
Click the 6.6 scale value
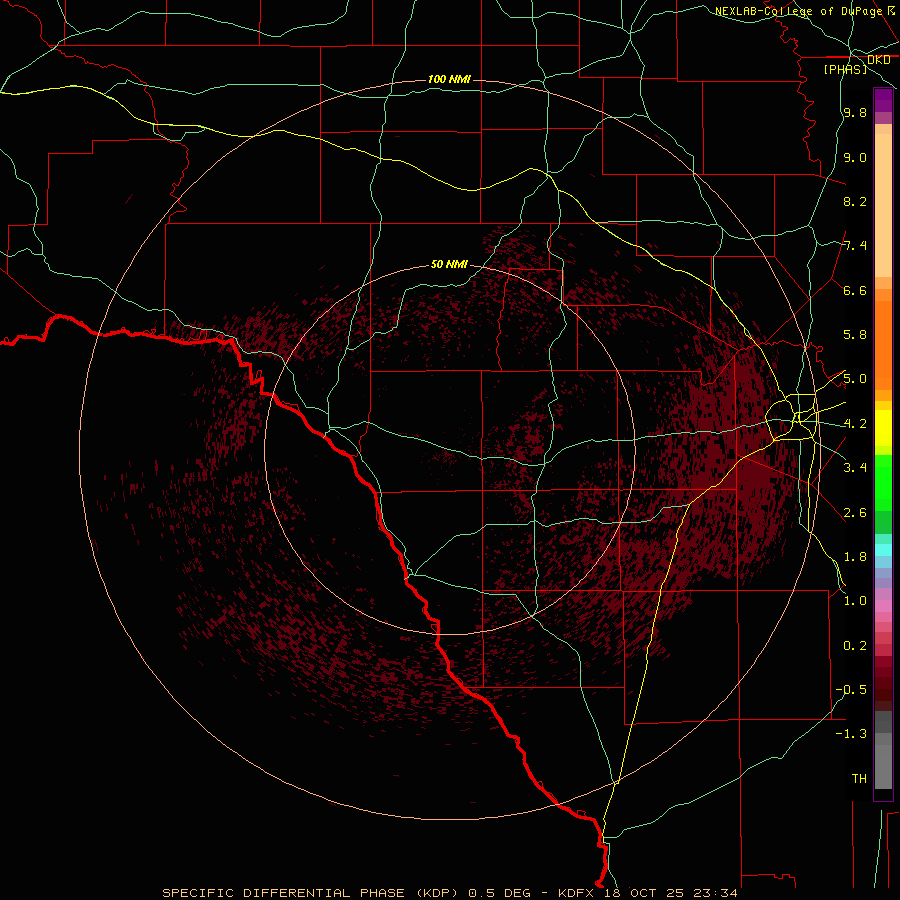pyautogui.click(x=855, y=290)
